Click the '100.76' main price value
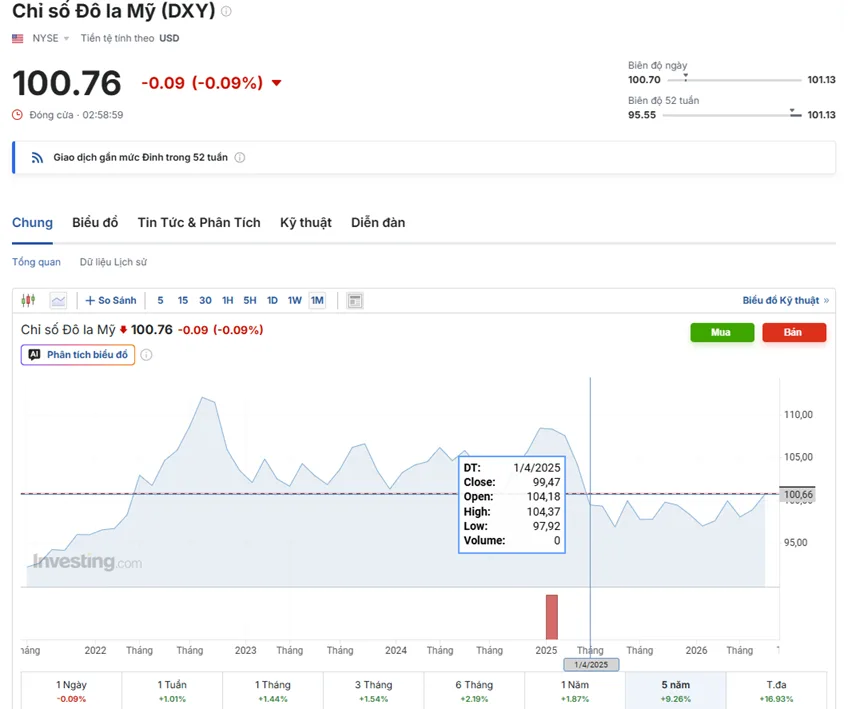848x709 pixels. click(67, 83)
